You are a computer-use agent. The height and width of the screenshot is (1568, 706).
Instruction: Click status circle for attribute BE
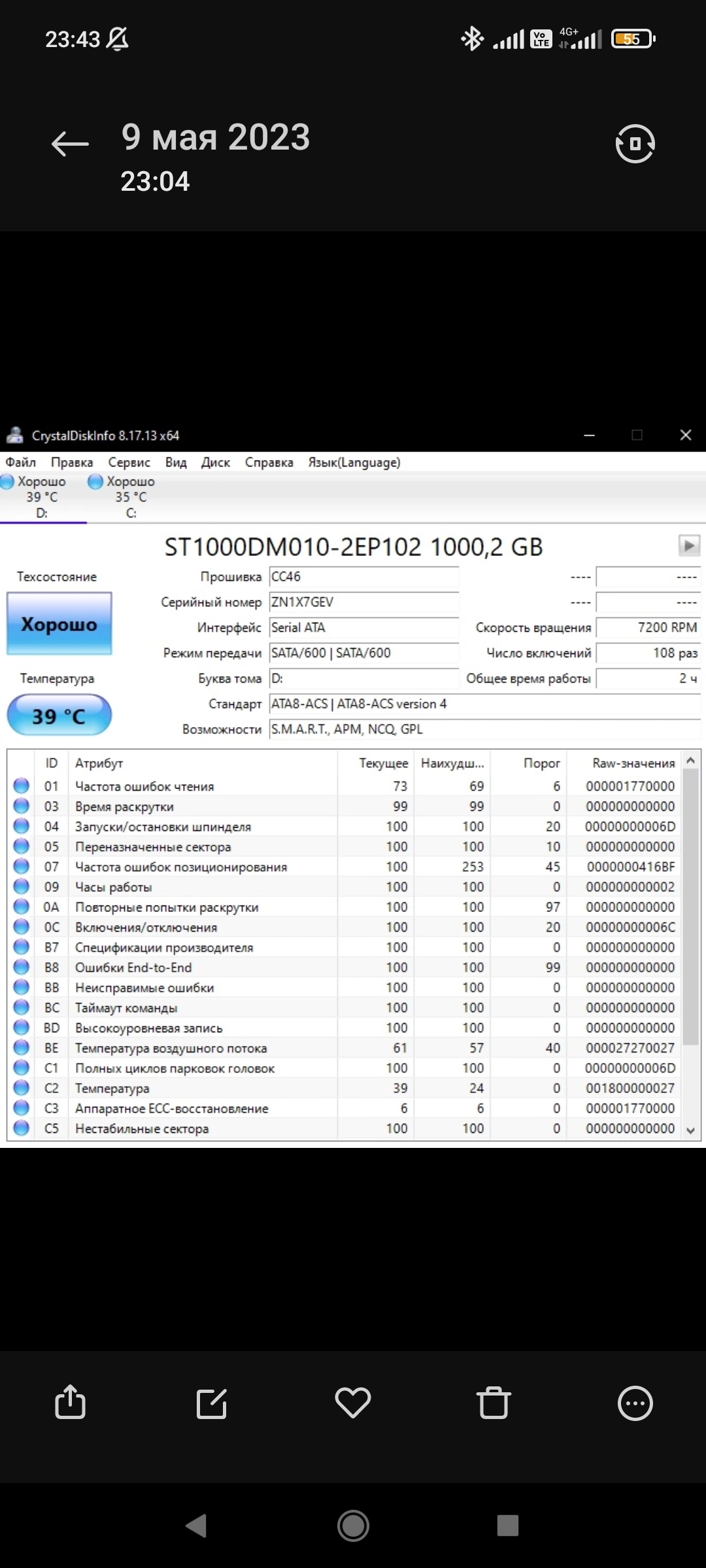22,1048
